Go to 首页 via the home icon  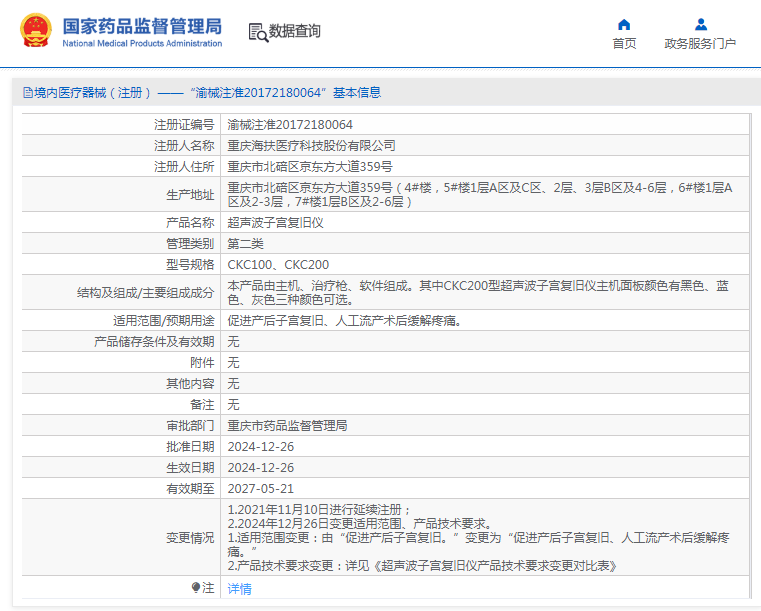(x=624, y=24)
